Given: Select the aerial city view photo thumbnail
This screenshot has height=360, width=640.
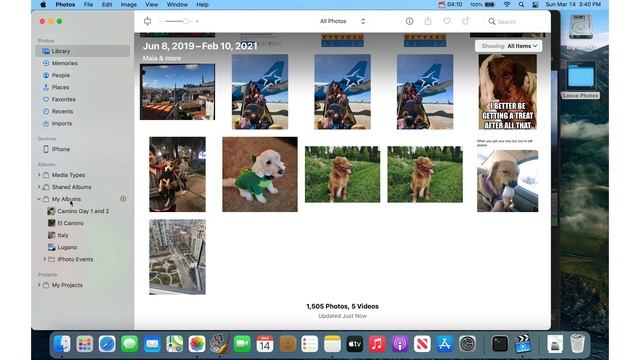Looking at the screenshot, I should (178, 257).
